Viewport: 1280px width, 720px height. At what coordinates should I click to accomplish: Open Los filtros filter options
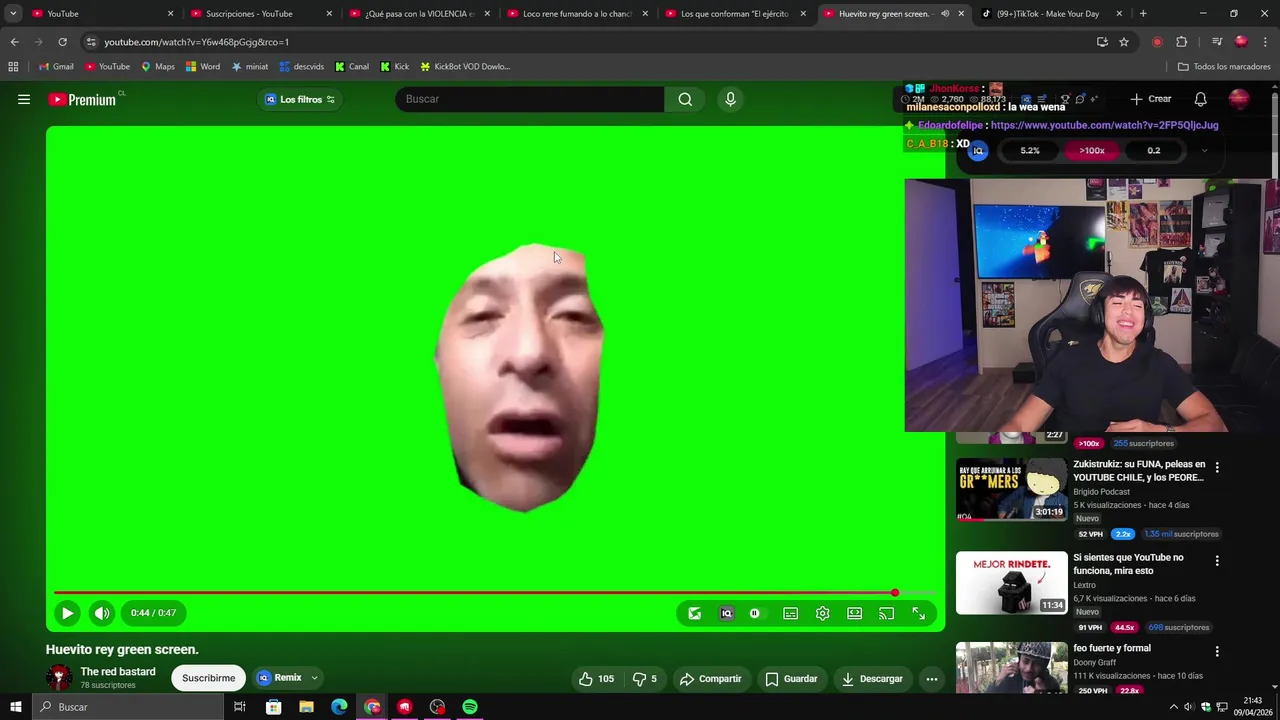(x=299, y=99)
